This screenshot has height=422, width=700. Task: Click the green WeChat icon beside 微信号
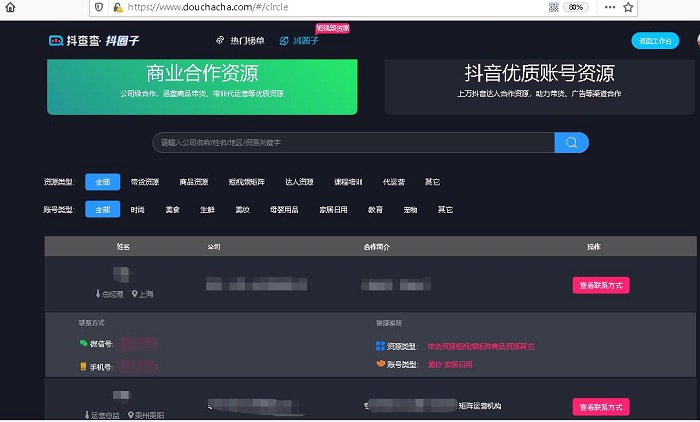(83, 343)
